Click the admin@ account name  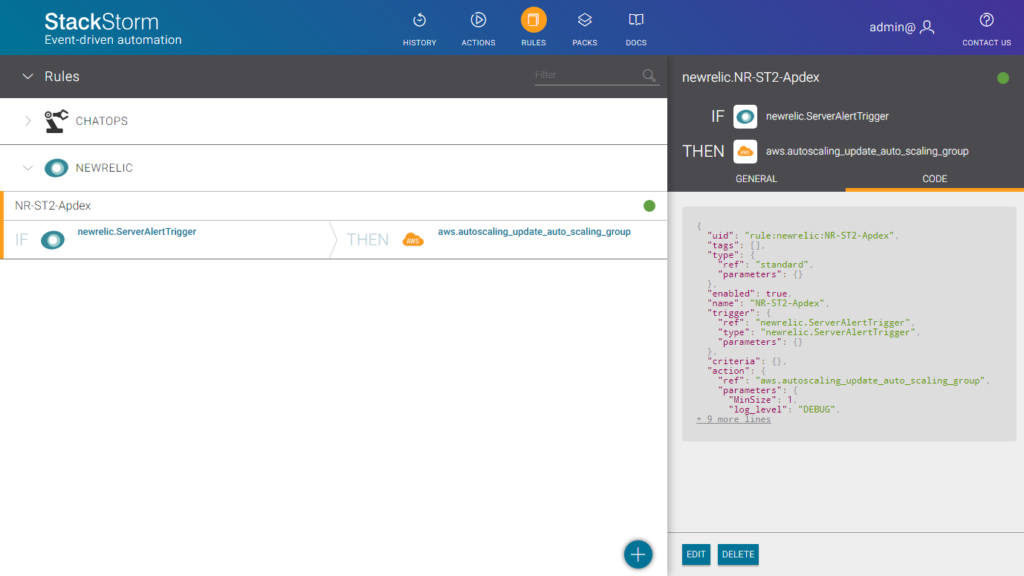point(892,27)
